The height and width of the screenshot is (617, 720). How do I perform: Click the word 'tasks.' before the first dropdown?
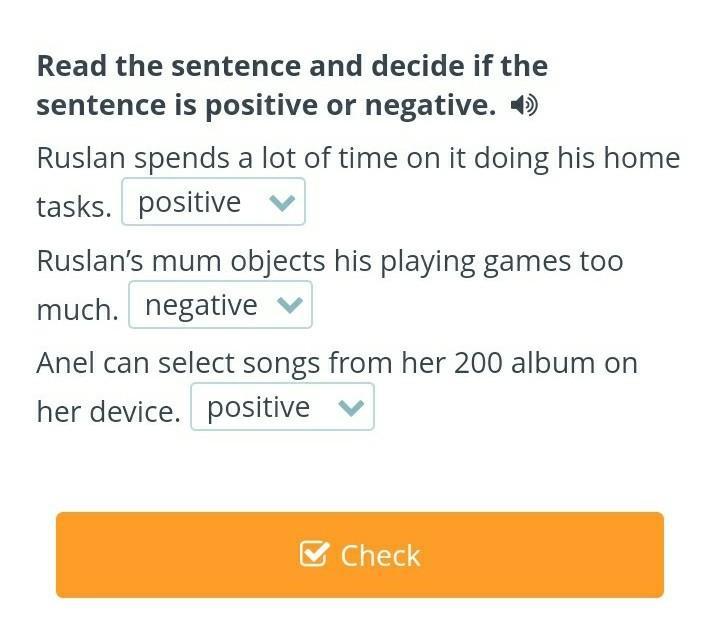pos(74,207)
